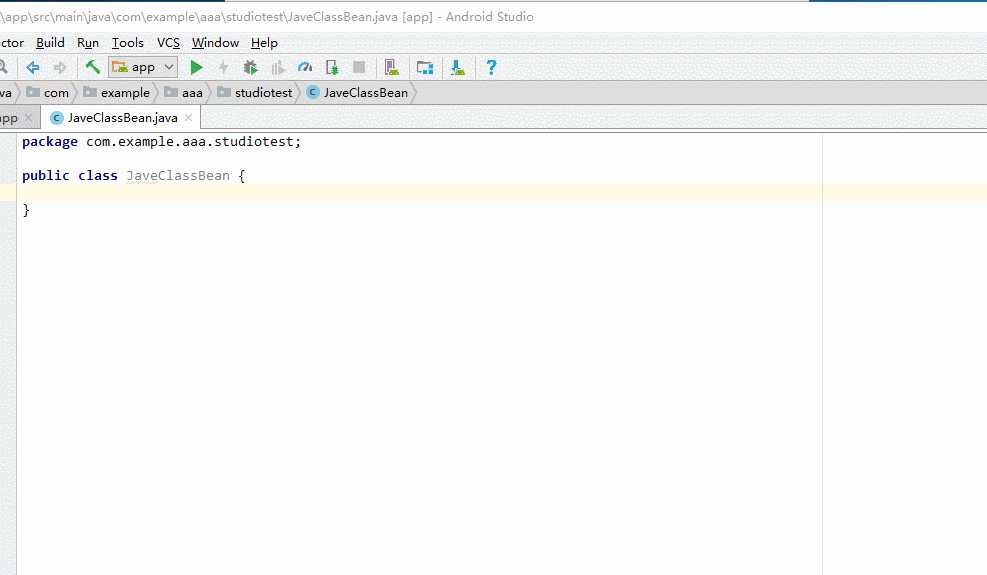Click the closing brace of the class
Viewport: 987px width, 575px height.
pyautogui.click(x=26, y=210)
